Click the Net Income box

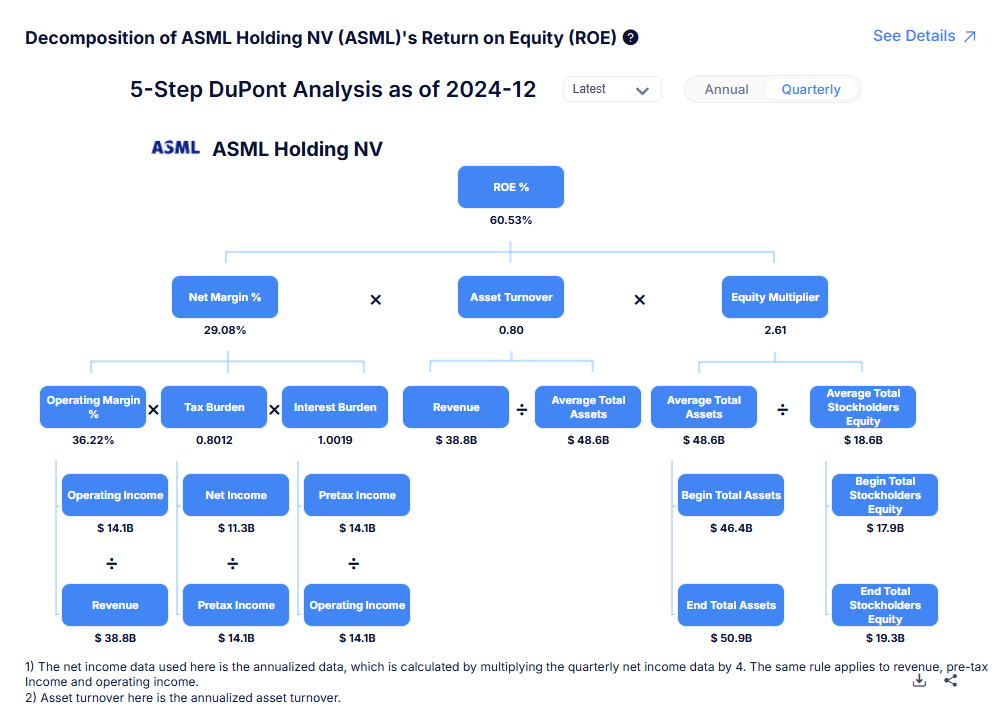tap(236, 495)
